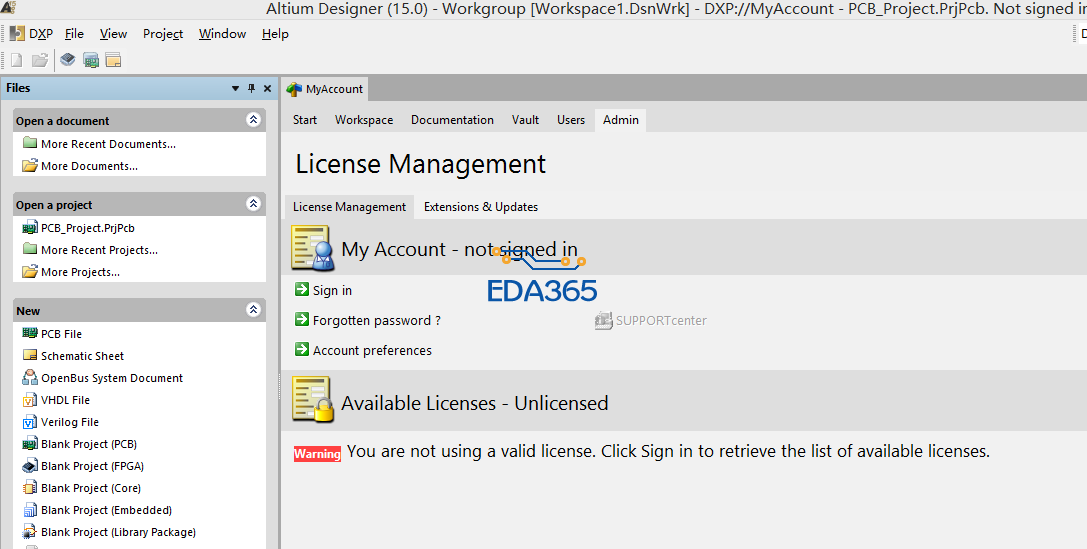
Task: Pin the Files panel
Action: [251, 88]
